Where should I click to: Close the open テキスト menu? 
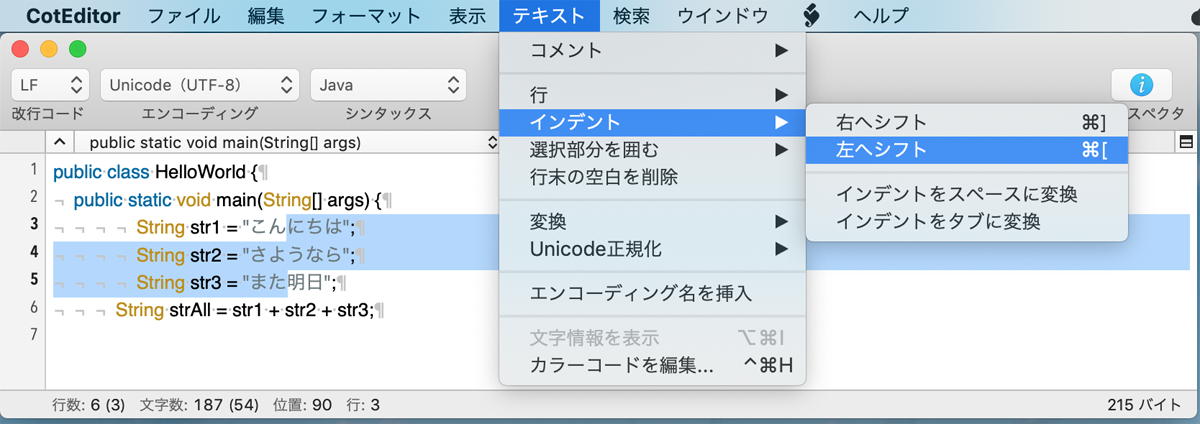pos(550,15)
